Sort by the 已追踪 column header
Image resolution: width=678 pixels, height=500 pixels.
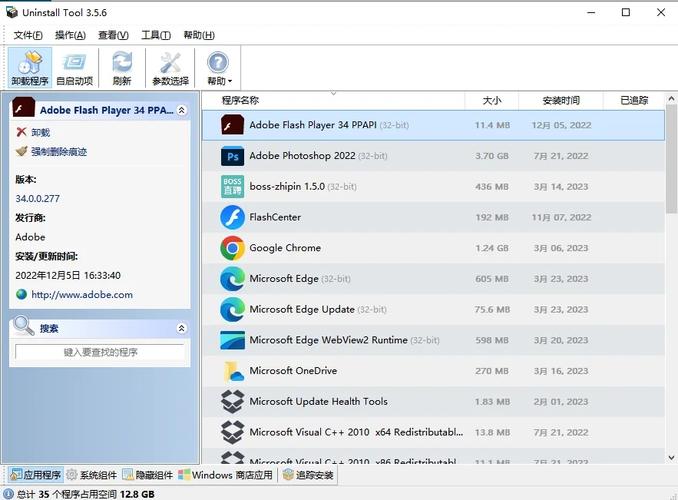pos(634,100)
